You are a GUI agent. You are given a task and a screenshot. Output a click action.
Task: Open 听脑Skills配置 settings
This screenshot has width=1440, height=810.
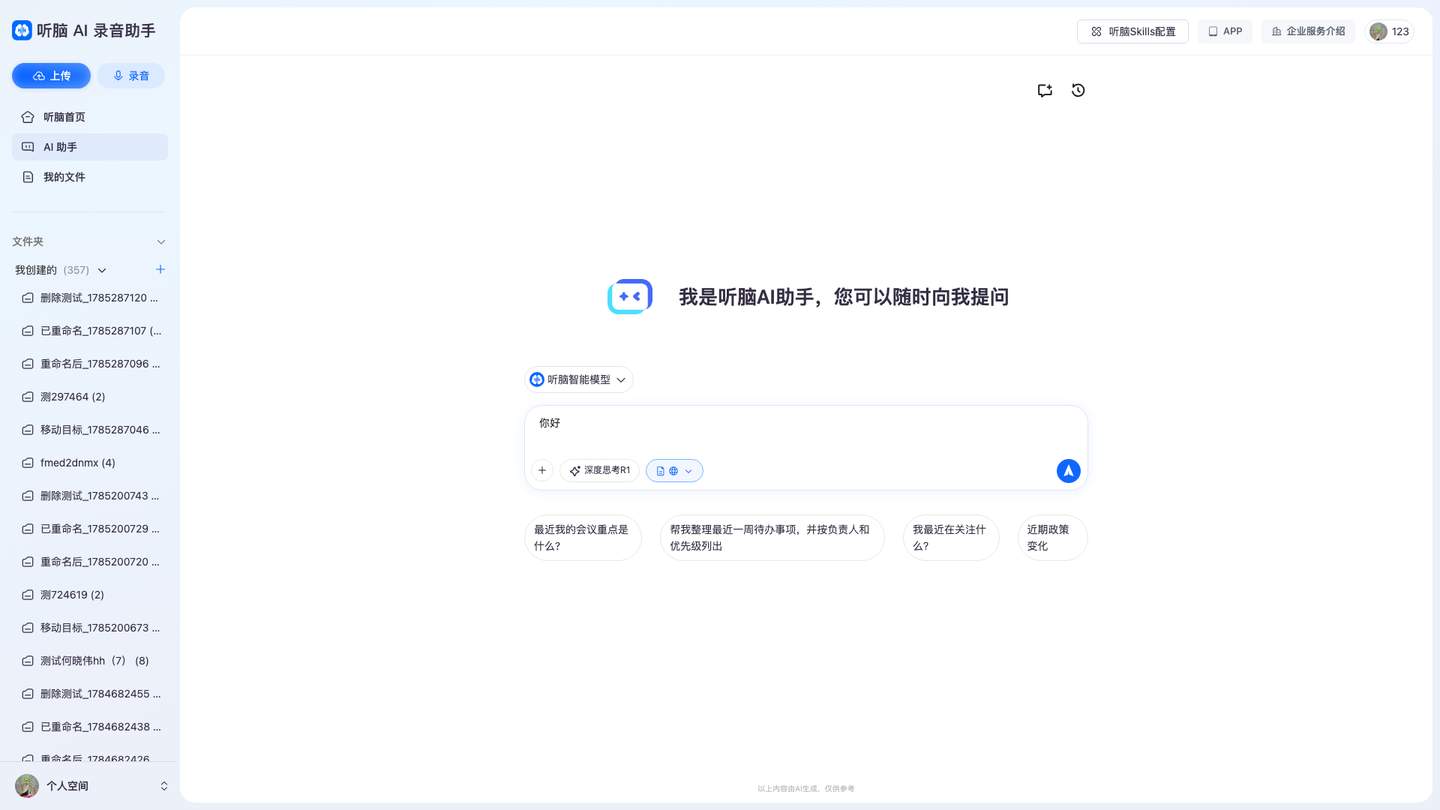(x=1133, y=31)
